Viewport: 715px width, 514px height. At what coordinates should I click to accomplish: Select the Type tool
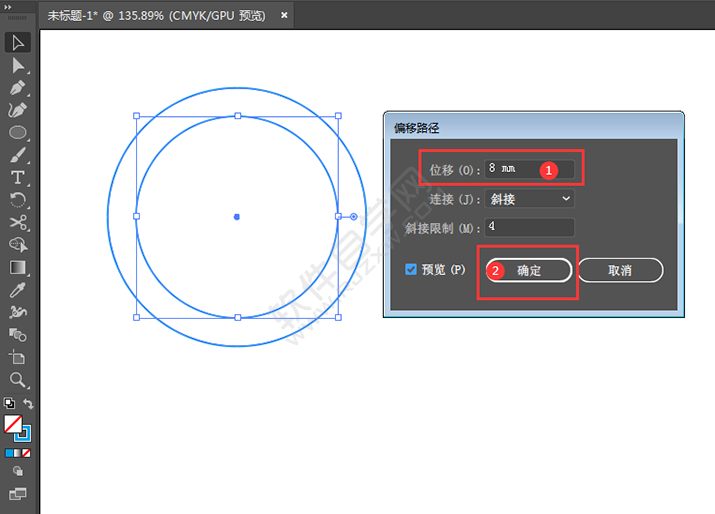[18, 177]
